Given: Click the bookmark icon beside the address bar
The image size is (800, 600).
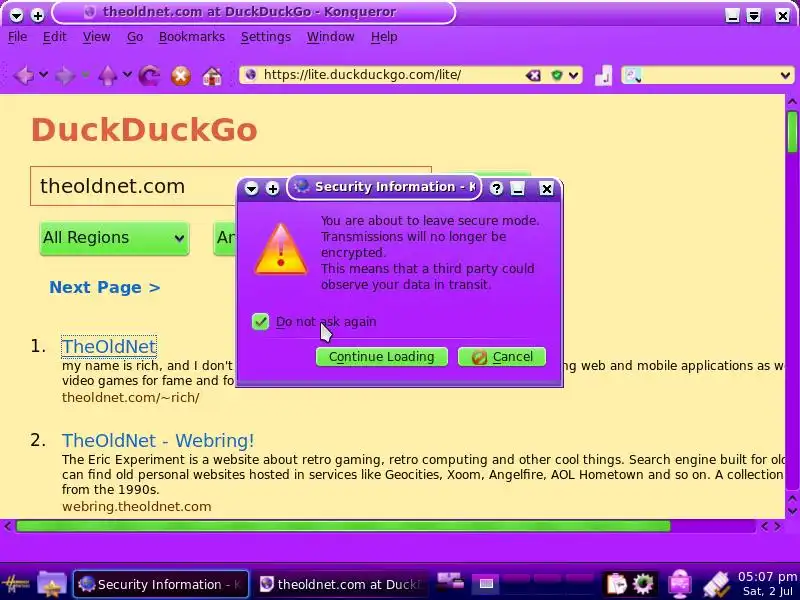Looking at the screenshot, I should (x=603, y=76).
